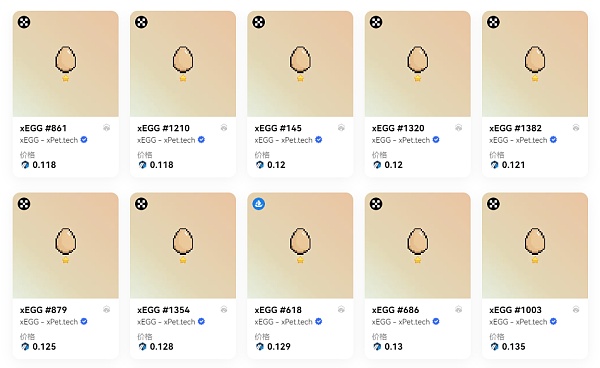The width and height of the screenshot is (600, 368).
Task: Open the xEGG #861 egg image
Action: click(x=65, y=64)
